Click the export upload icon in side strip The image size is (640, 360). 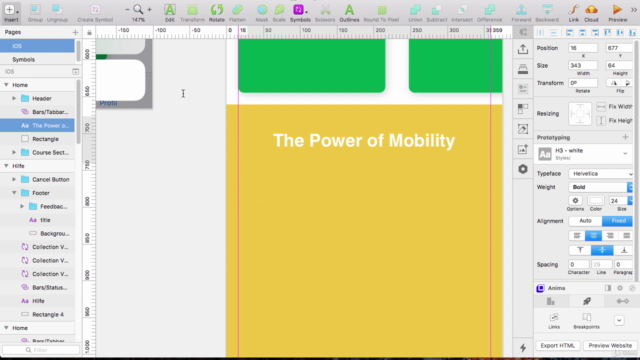coord(523,49)
